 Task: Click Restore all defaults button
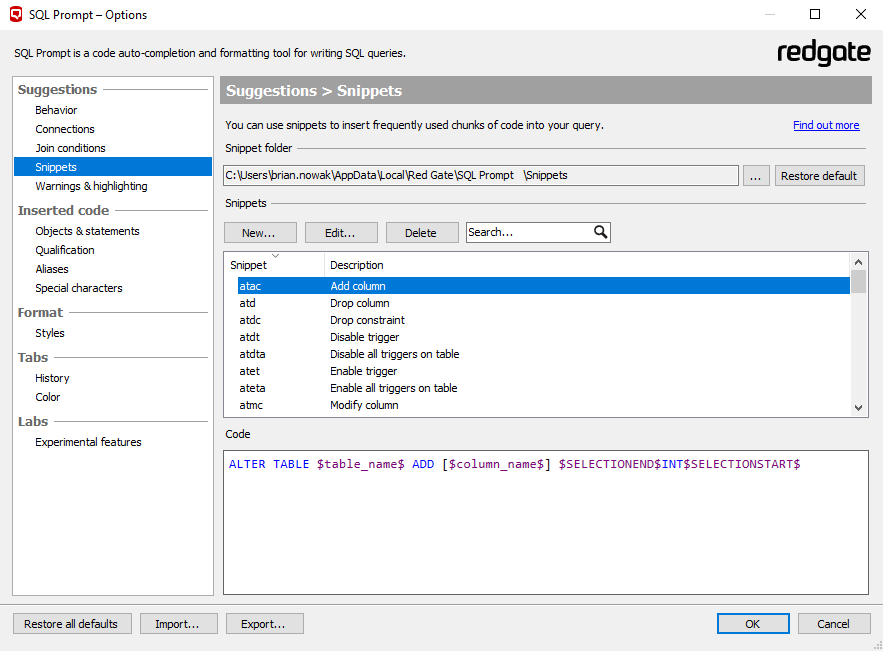click(72, 624)
